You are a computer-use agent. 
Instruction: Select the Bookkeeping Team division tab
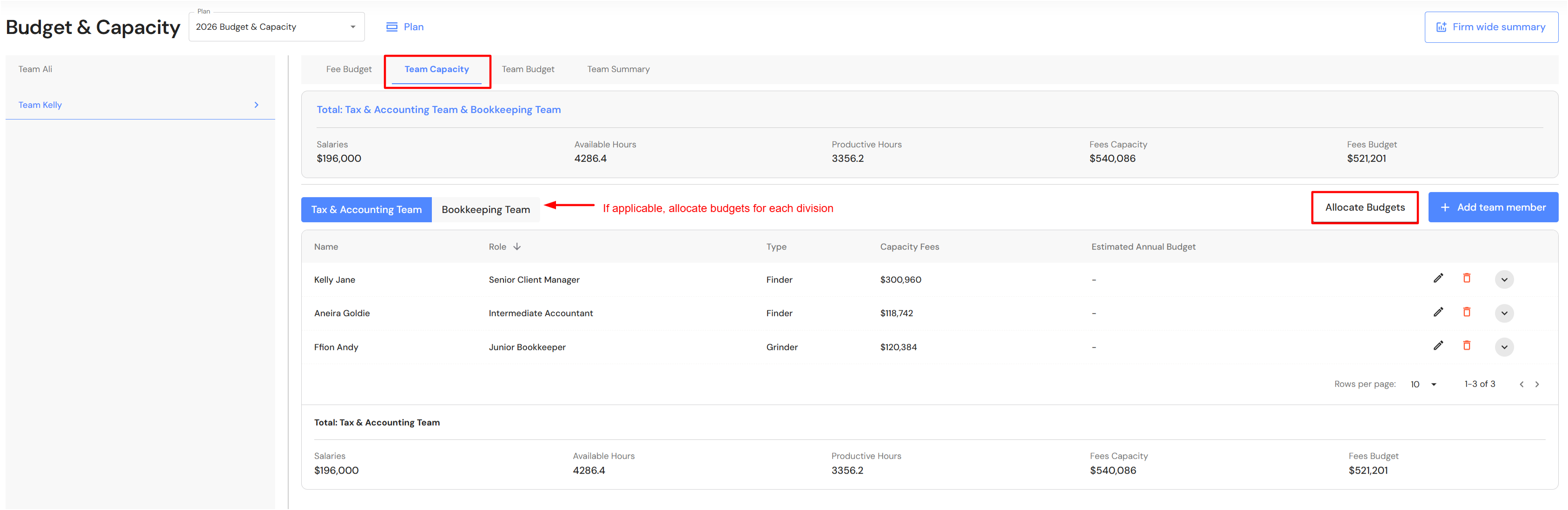(485, 209)
